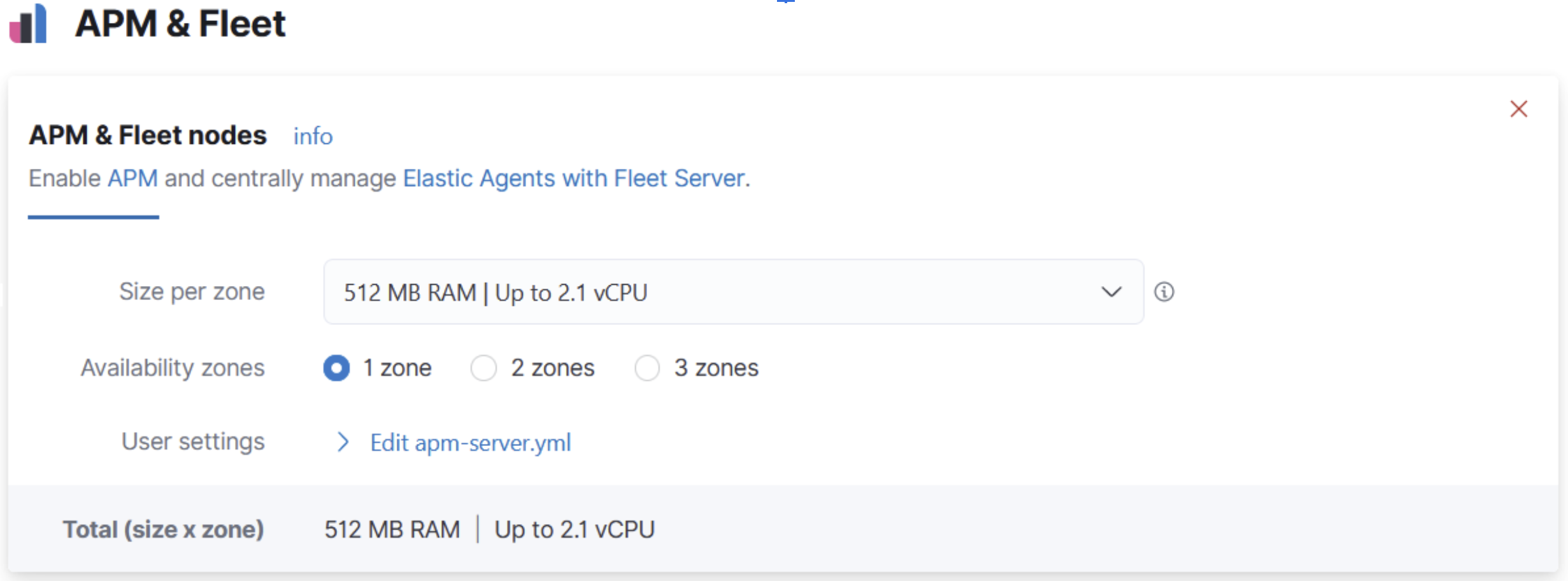Screen dimensions: 1568x581
Task: Expand the apm-server.yml settings chevron
Action: click(343, 441)
